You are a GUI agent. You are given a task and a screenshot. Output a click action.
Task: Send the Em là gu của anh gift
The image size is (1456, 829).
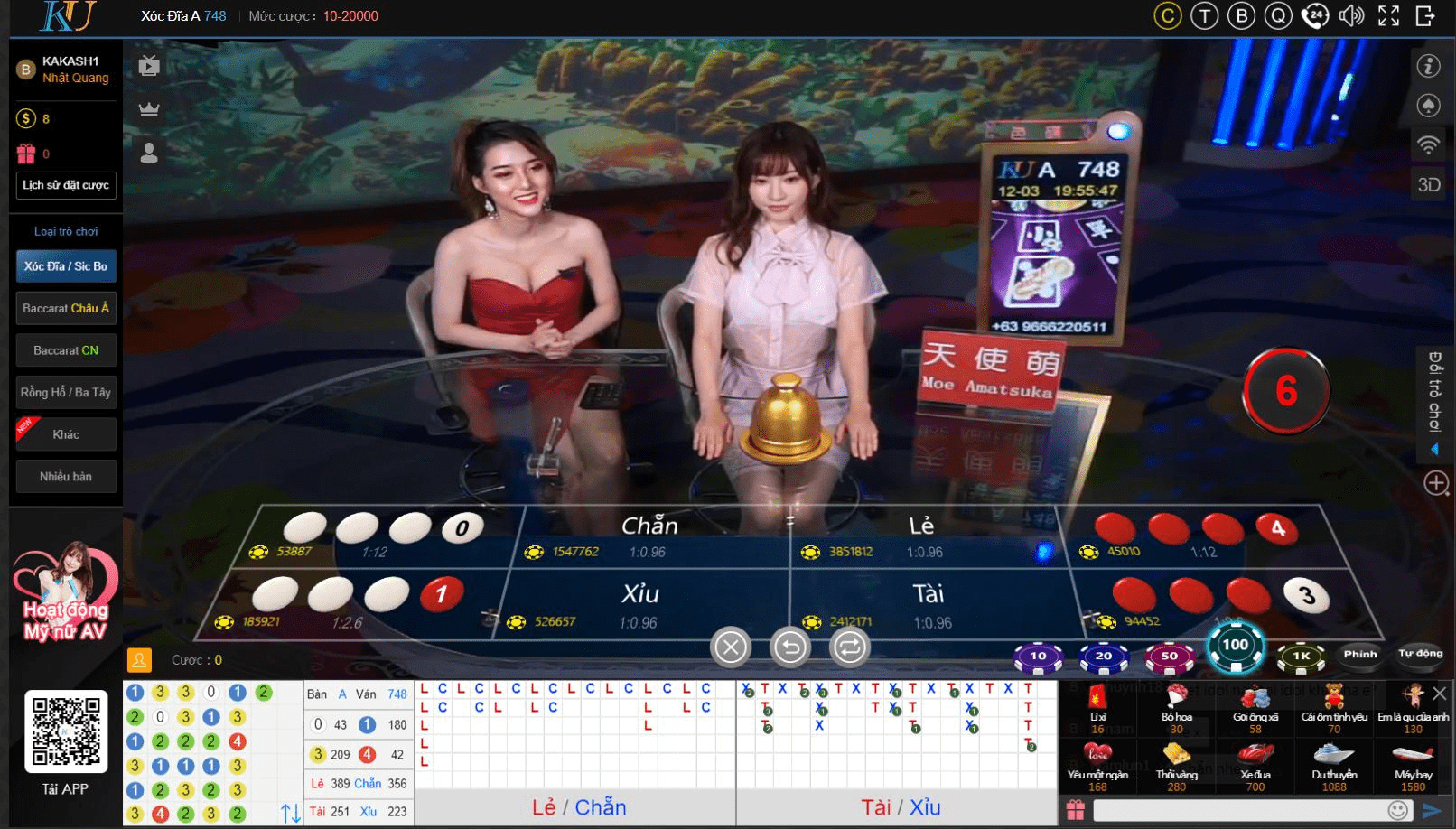pos(1413,710)
